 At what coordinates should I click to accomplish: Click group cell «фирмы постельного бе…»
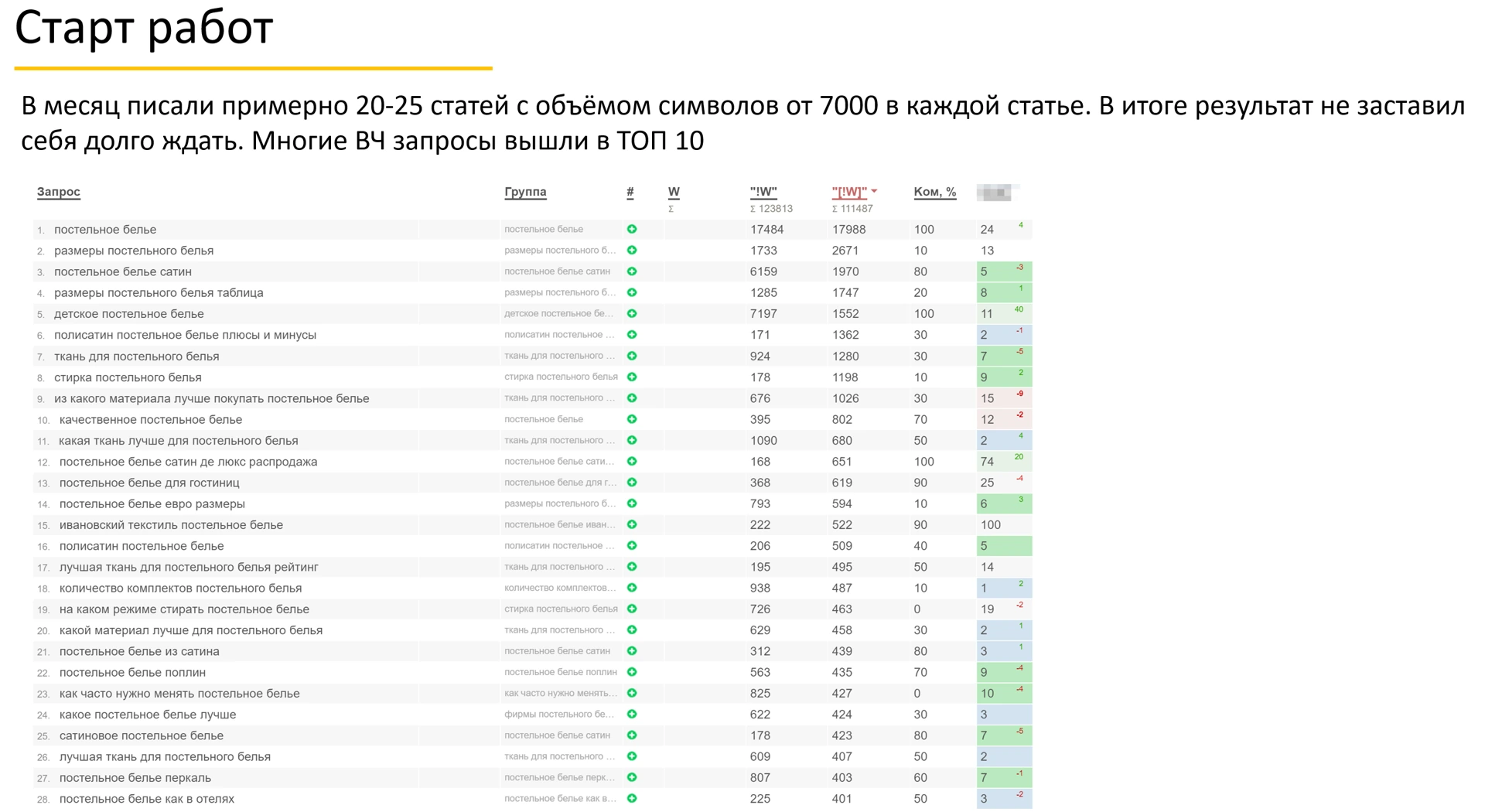tap(559, 715)
